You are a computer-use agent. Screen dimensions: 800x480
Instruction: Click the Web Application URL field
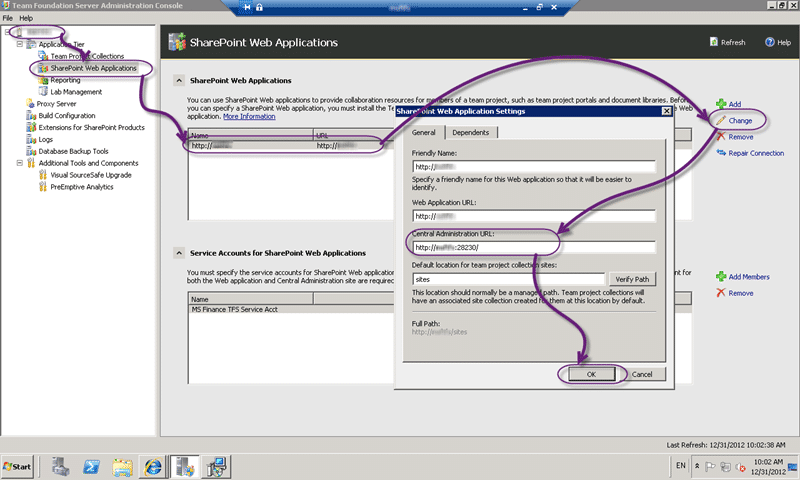coord(534,216)
